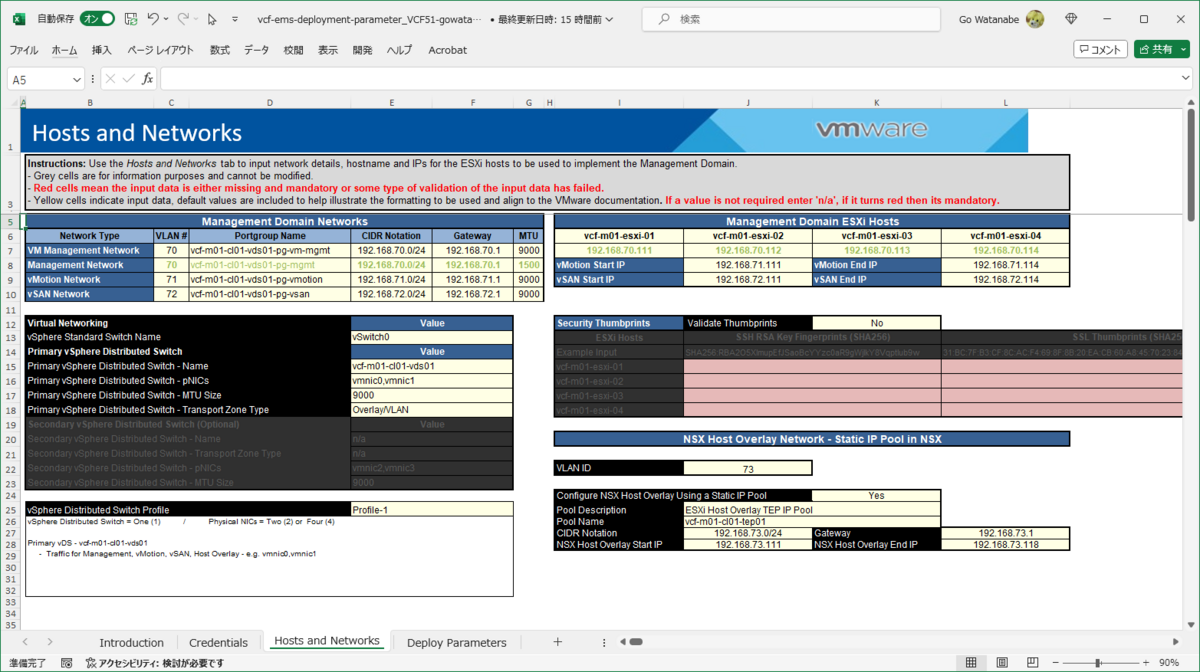
Task: Click the Go Watanabe account avatar
Action: (x=1035, y=19)
